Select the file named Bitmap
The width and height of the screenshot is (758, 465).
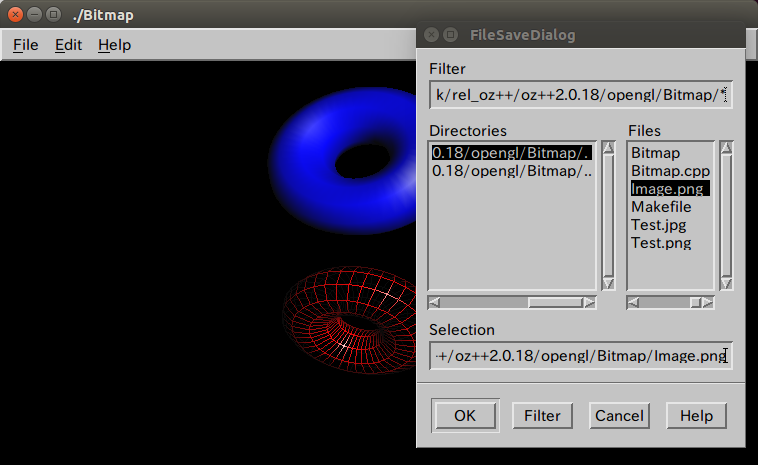656,153
